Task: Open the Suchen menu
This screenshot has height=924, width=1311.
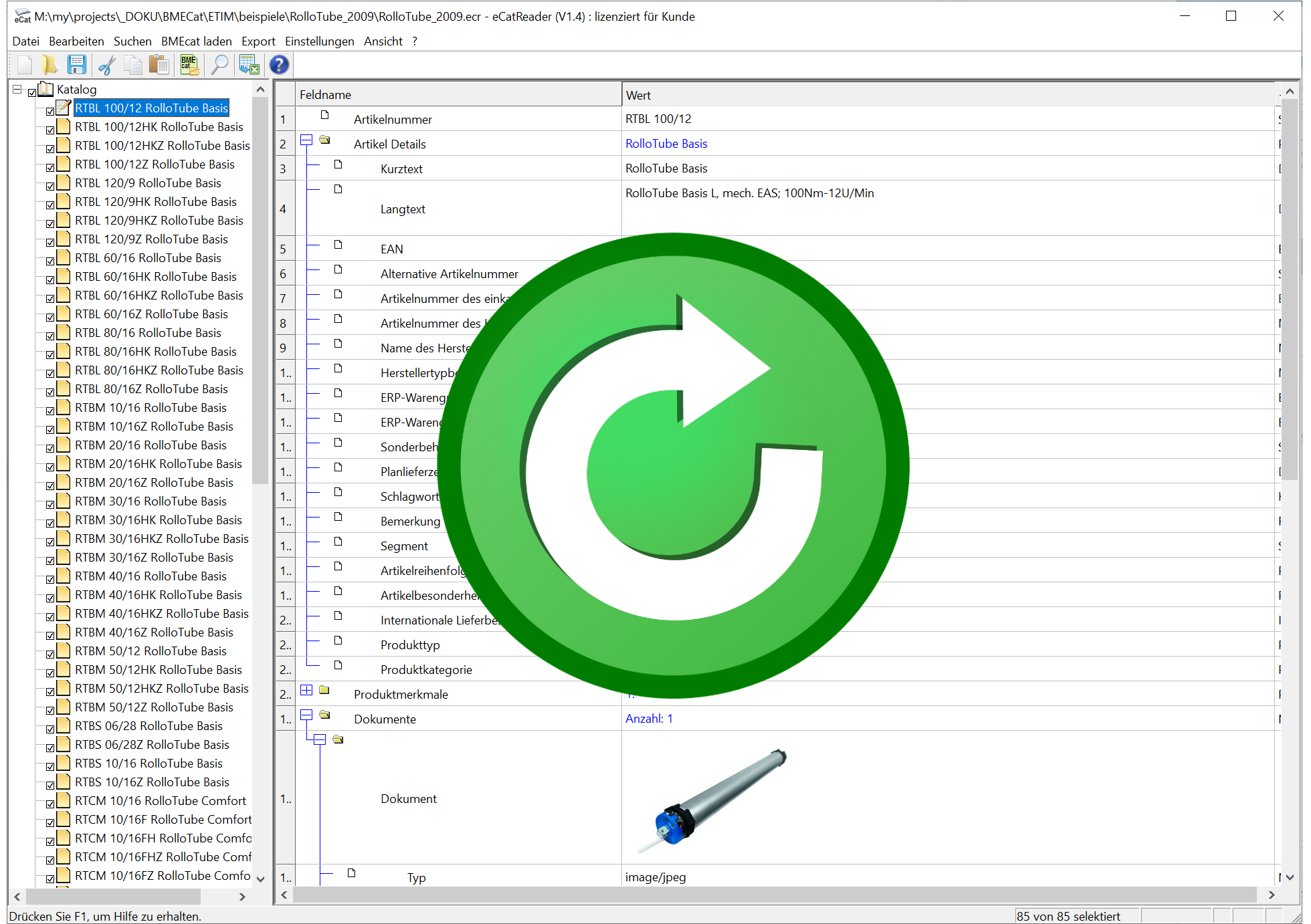Action: [132, 41]
